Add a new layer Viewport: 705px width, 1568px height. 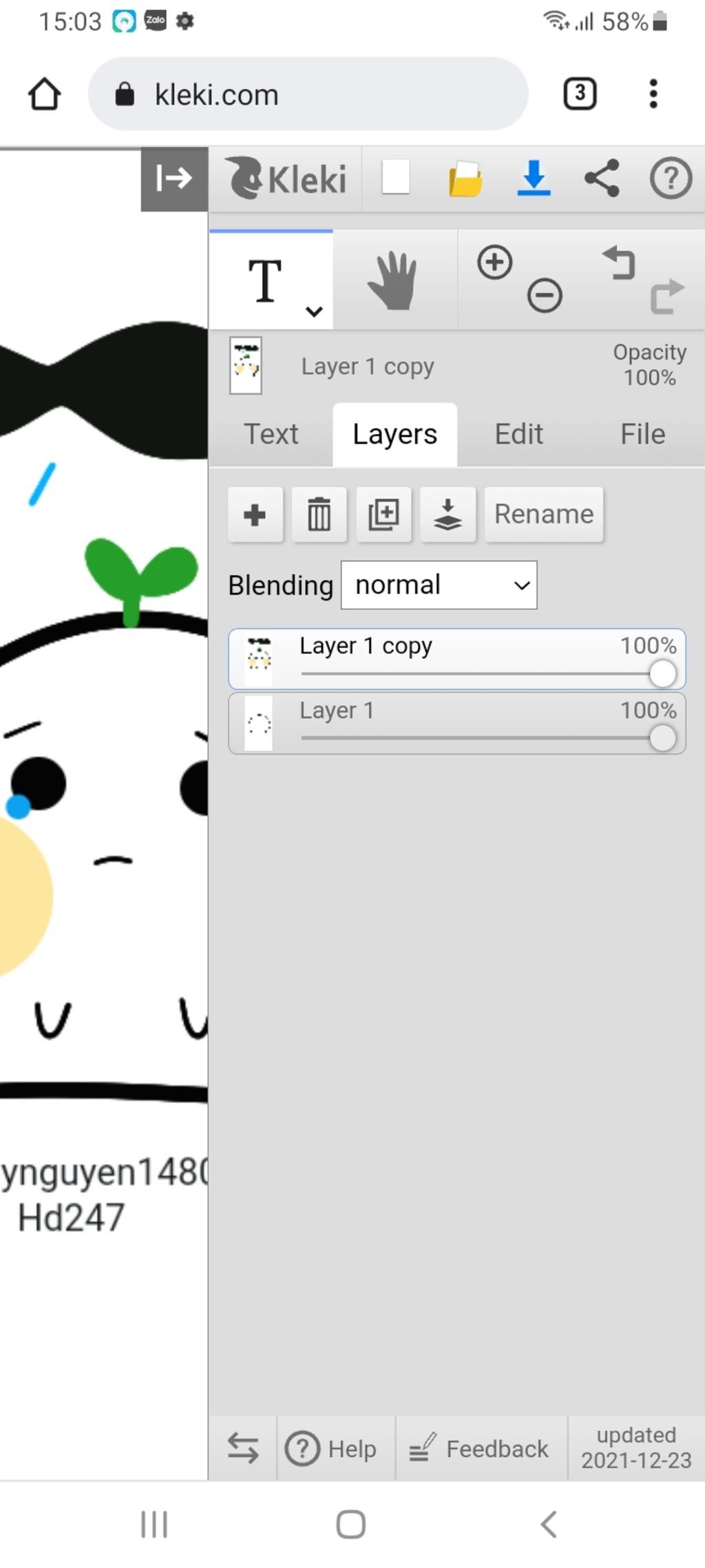(255, 515)
